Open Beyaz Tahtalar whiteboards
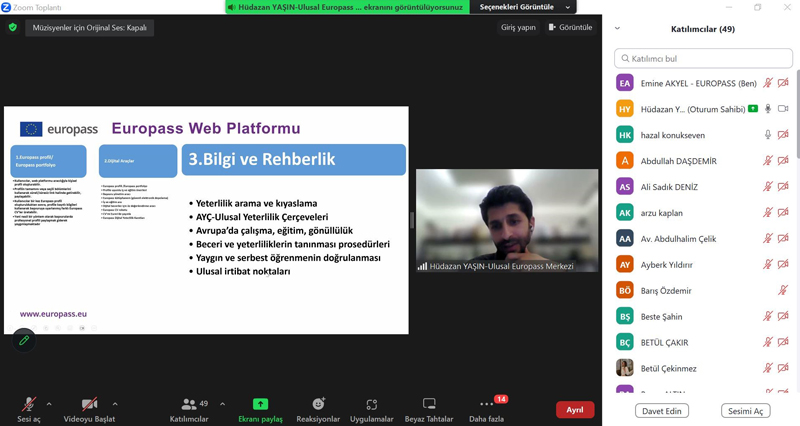The width and height of the screenshot is (800, 426). tap(429, 410)
